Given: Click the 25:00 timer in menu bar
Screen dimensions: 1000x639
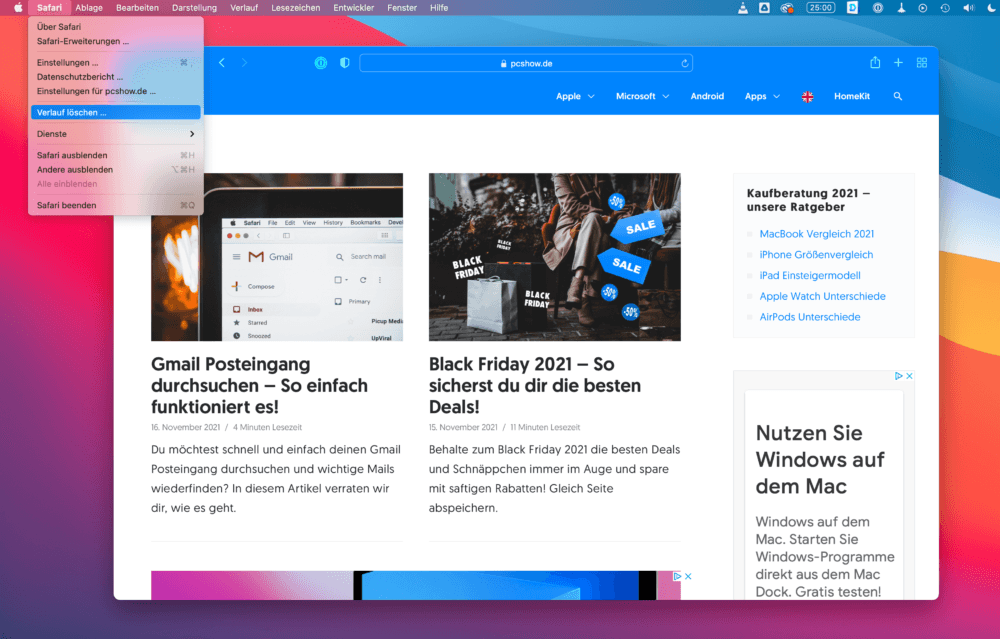Looking at the screenshot, I should coord(821,8).
